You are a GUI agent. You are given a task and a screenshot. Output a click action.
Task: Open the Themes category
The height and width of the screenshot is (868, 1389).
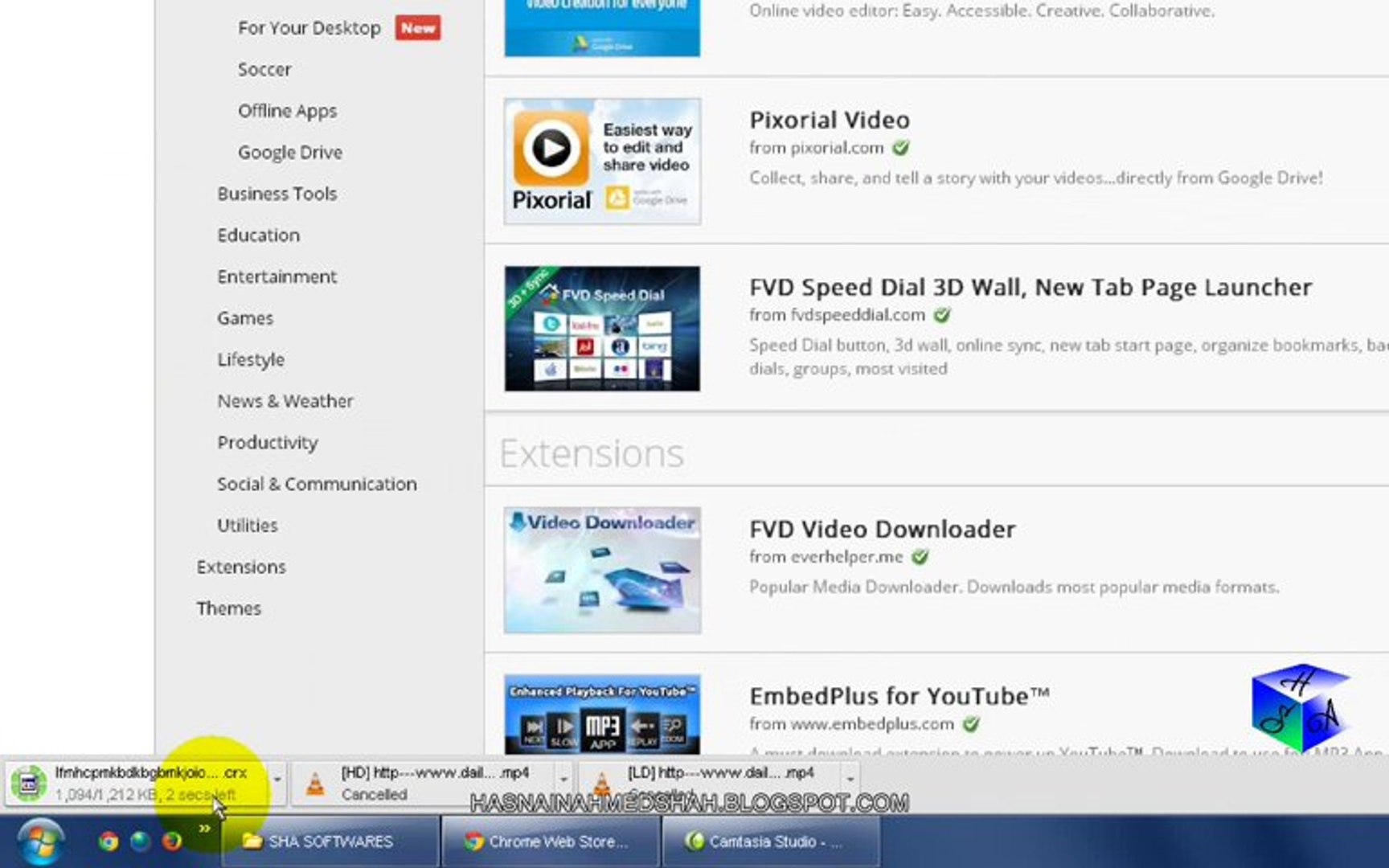pyautogui.click(x=230, y=608)
